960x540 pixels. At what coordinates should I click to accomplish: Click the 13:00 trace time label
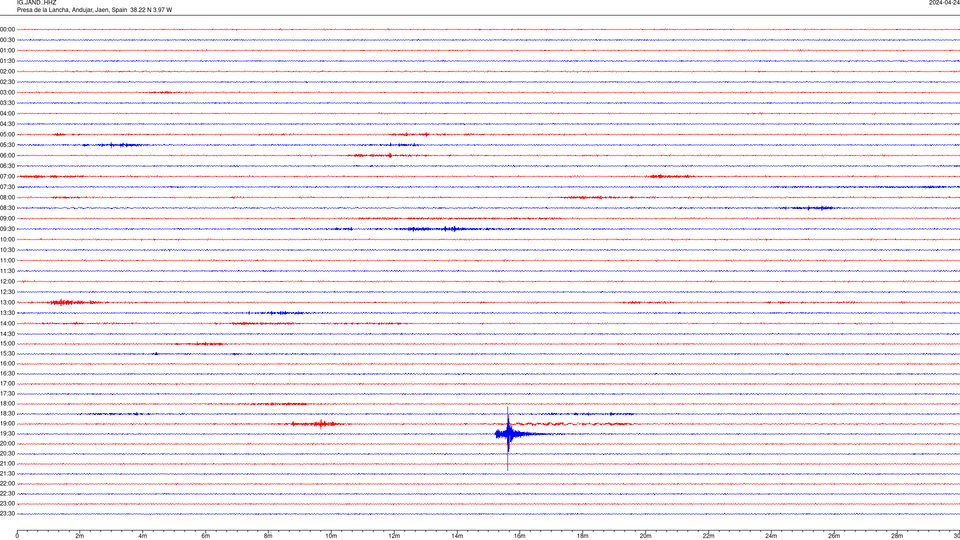pyautogui.click(x=7, y=302)
